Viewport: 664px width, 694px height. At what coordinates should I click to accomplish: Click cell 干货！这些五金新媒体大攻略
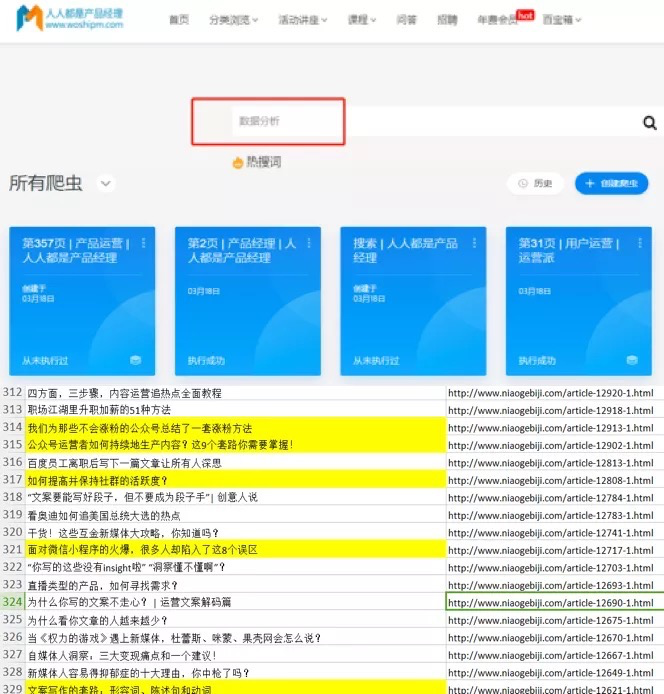[235, 532]
